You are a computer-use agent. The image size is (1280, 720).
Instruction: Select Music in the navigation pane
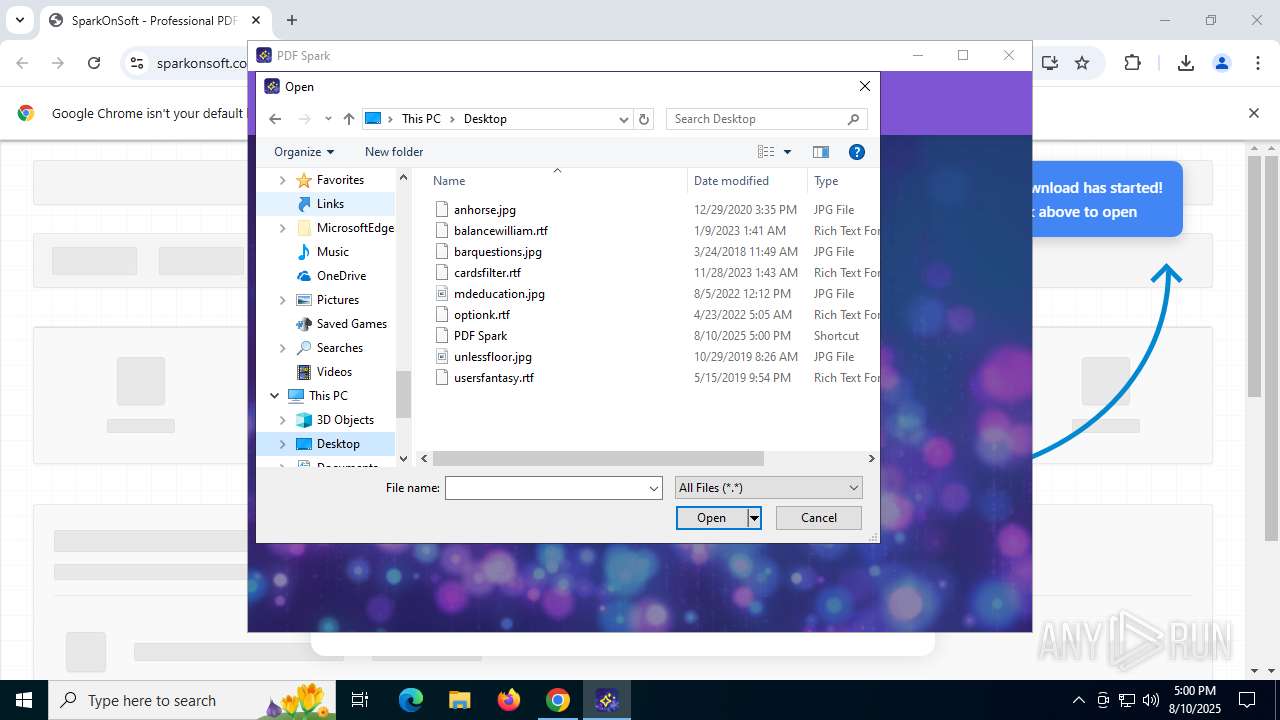332,252
